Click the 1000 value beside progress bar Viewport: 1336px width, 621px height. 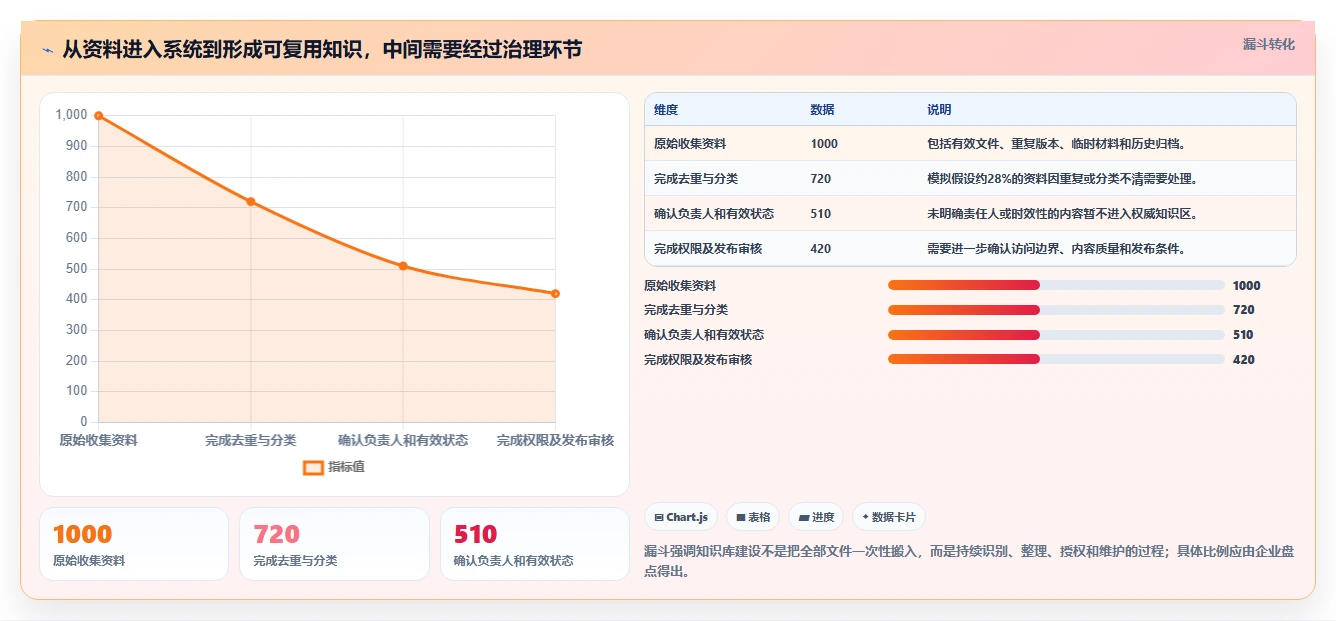click(1247, 286)
